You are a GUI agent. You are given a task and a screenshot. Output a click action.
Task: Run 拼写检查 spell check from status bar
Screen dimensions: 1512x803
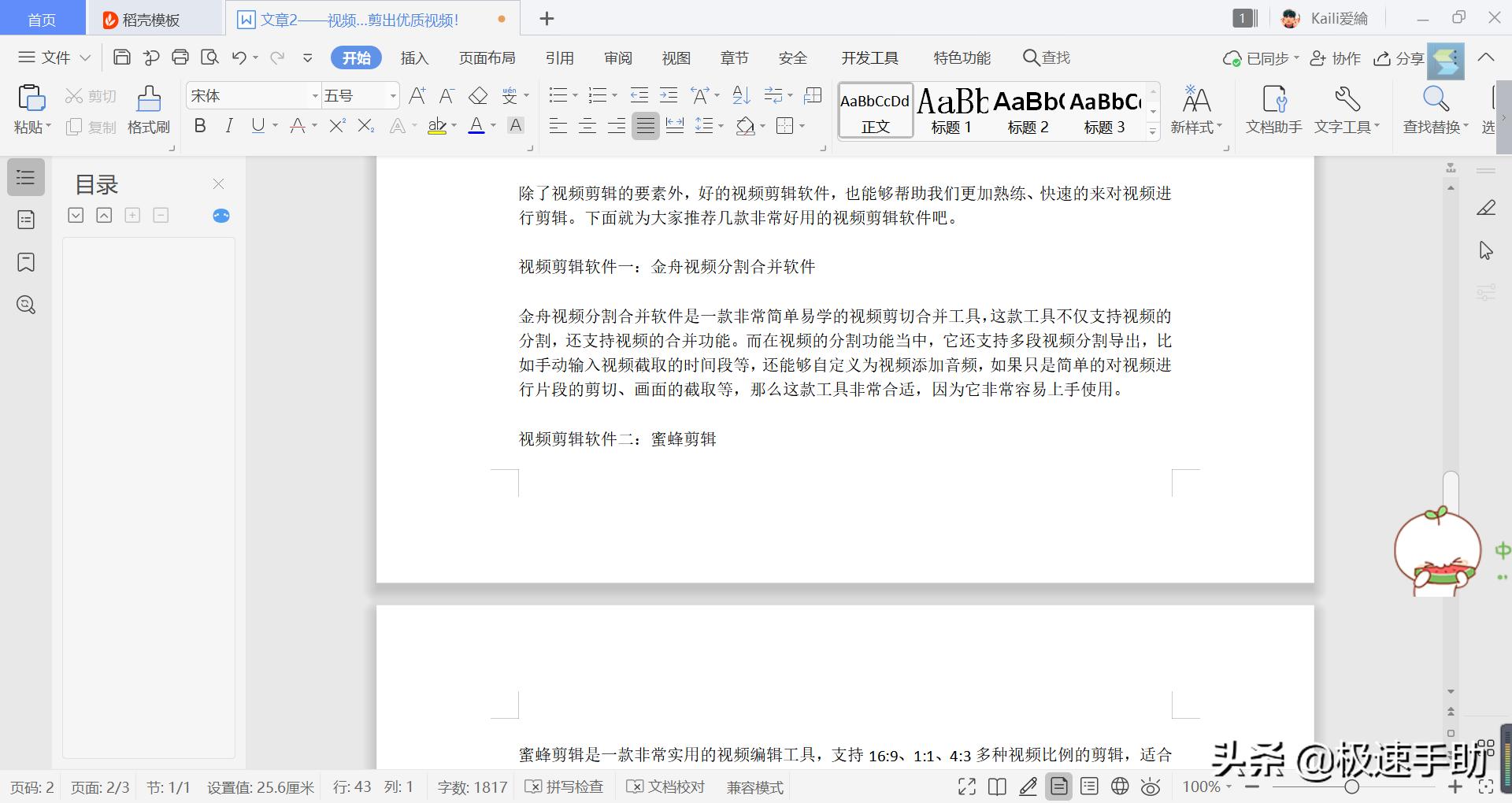click(x=564, y=786)
